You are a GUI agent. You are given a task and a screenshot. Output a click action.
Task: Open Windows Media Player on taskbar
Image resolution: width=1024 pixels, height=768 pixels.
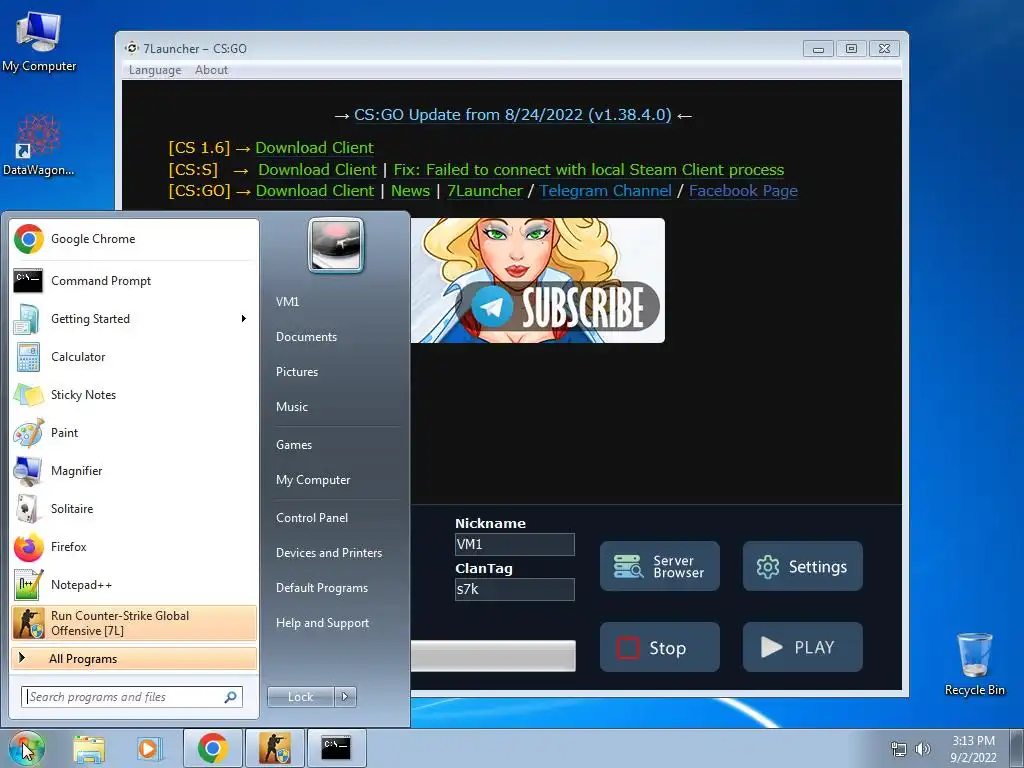click(149, 748)
